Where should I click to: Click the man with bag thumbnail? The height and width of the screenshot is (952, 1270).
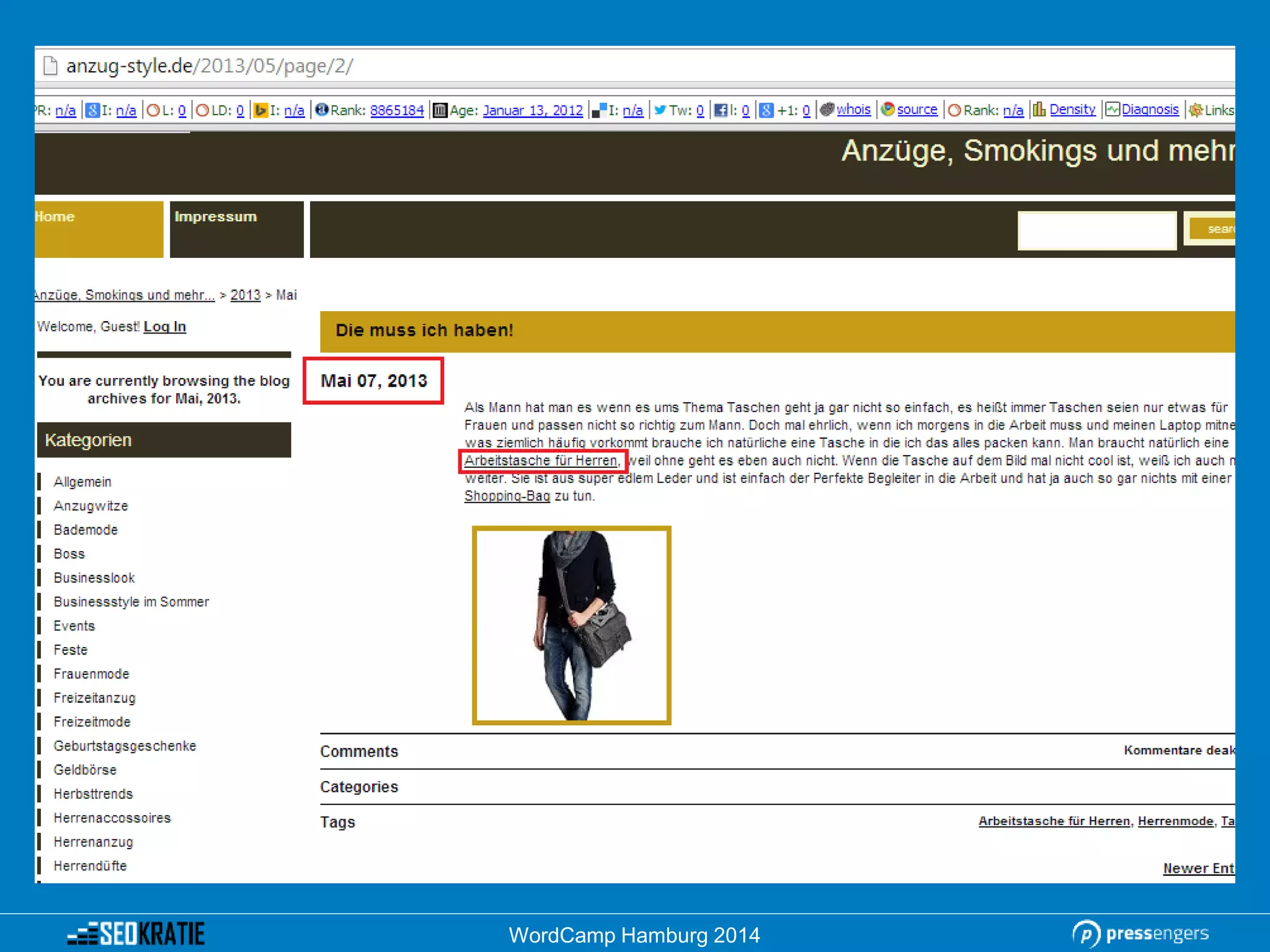[571, 625]
